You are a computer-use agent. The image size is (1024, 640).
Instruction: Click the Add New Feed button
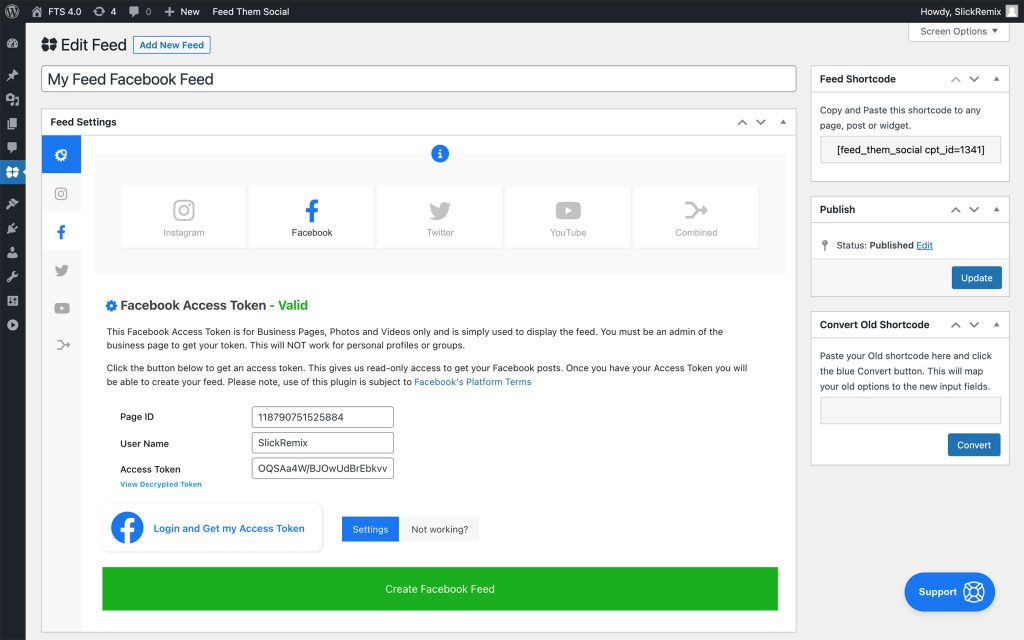point(172,45)
